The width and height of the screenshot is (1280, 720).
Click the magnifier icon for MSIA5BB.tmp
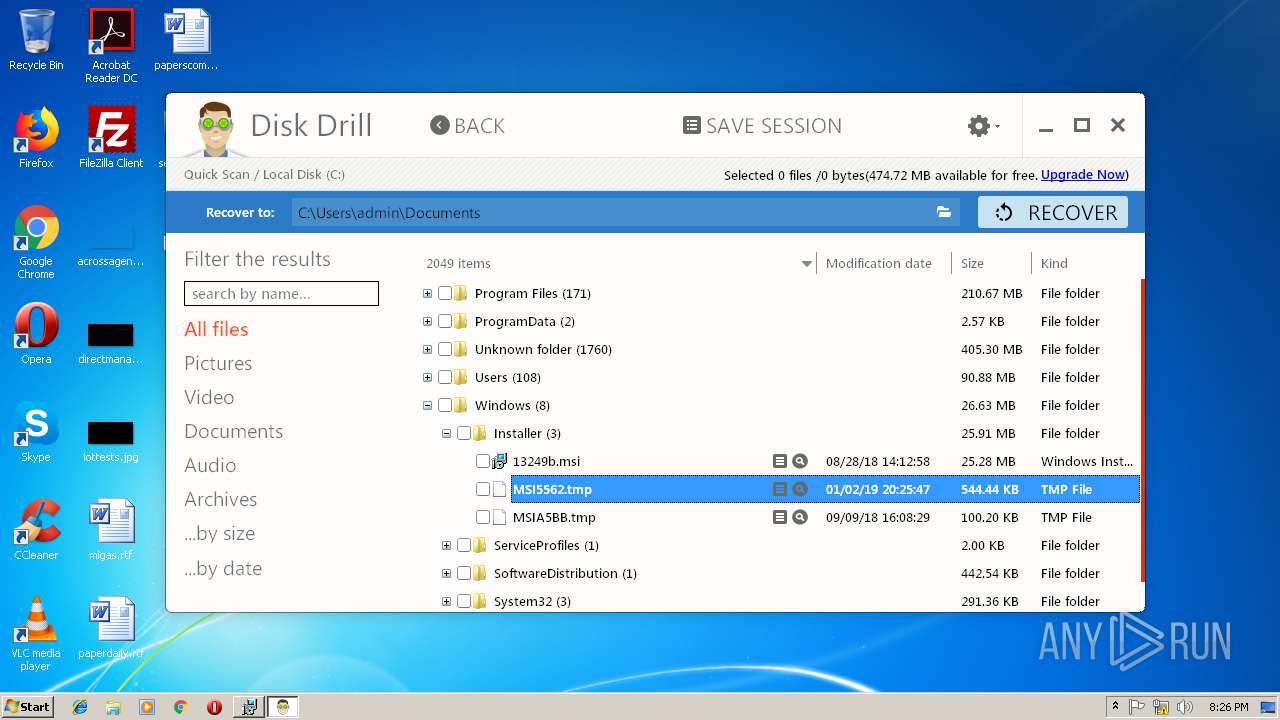[800, 517]
